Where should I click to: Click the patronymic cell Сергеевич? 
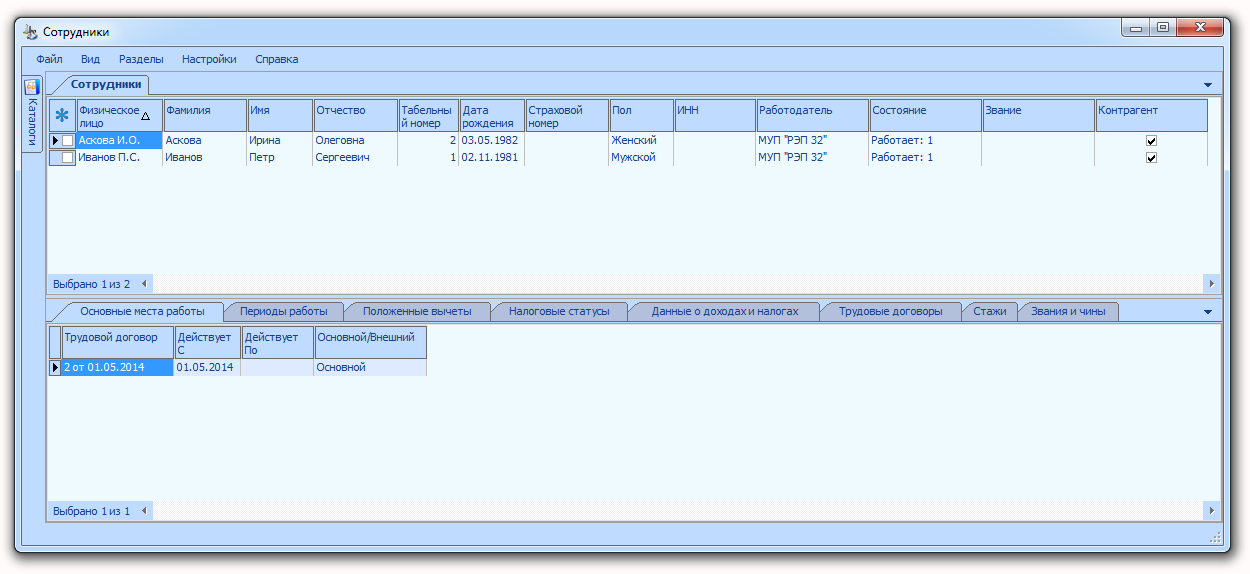[x=355, y=158]
